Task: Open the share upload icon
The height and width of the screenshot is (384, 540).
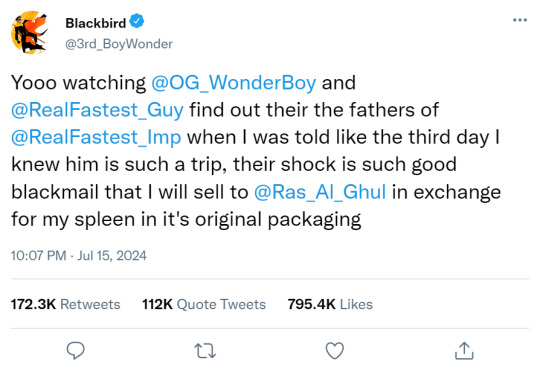Action: pos(464,351)
